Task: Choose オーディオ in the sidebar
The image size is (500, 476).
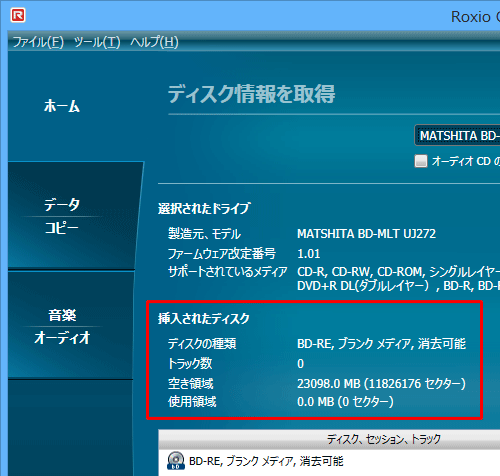Action: 62,338
